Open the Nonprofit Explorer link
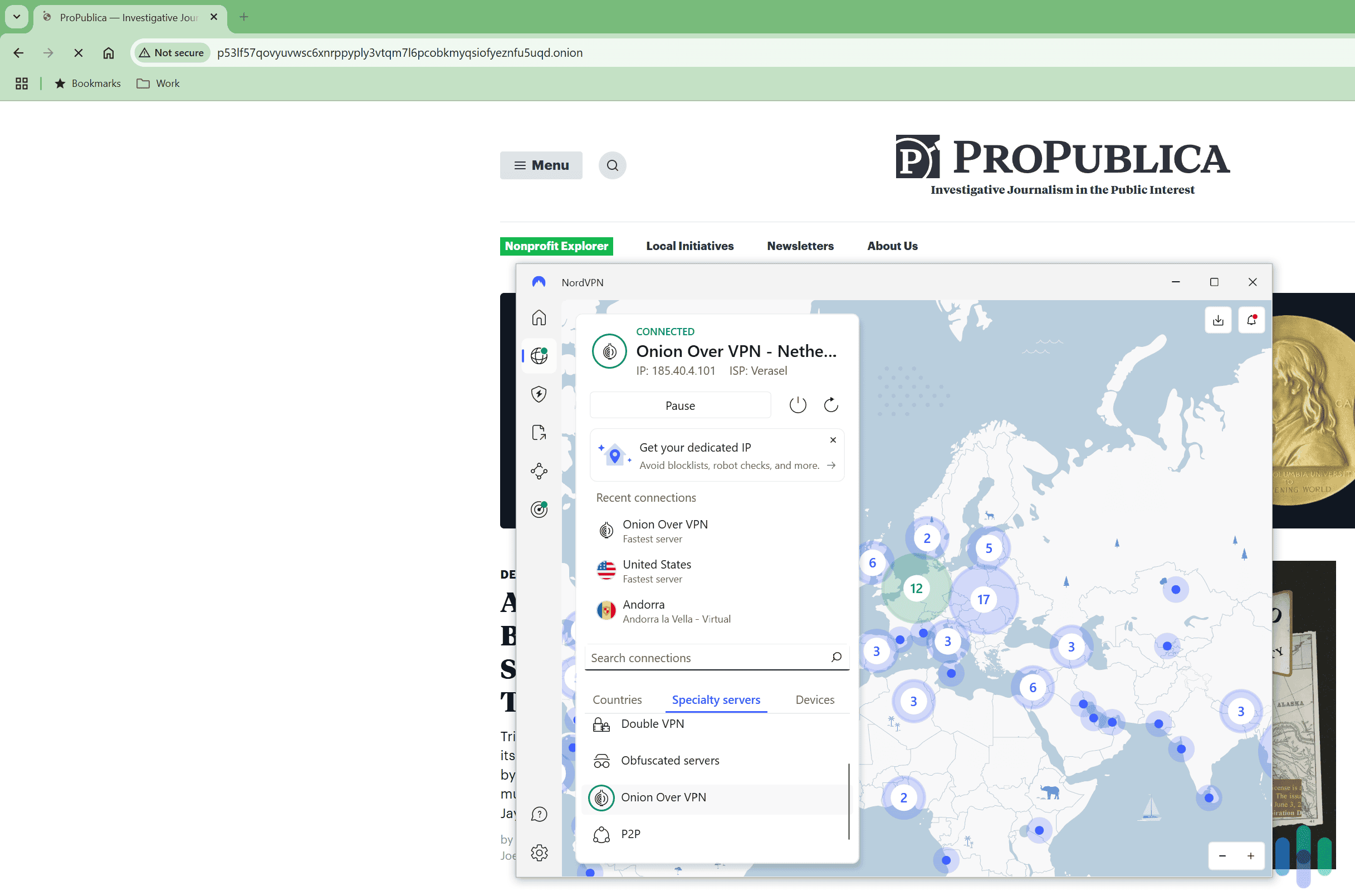 tap(556, 246)
